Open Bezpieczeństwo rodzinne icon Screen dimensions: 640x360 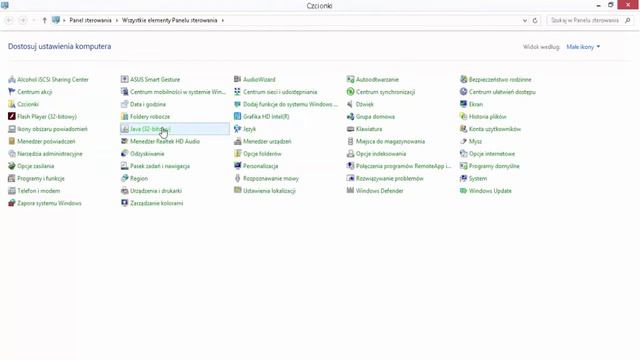click(463, 79)
